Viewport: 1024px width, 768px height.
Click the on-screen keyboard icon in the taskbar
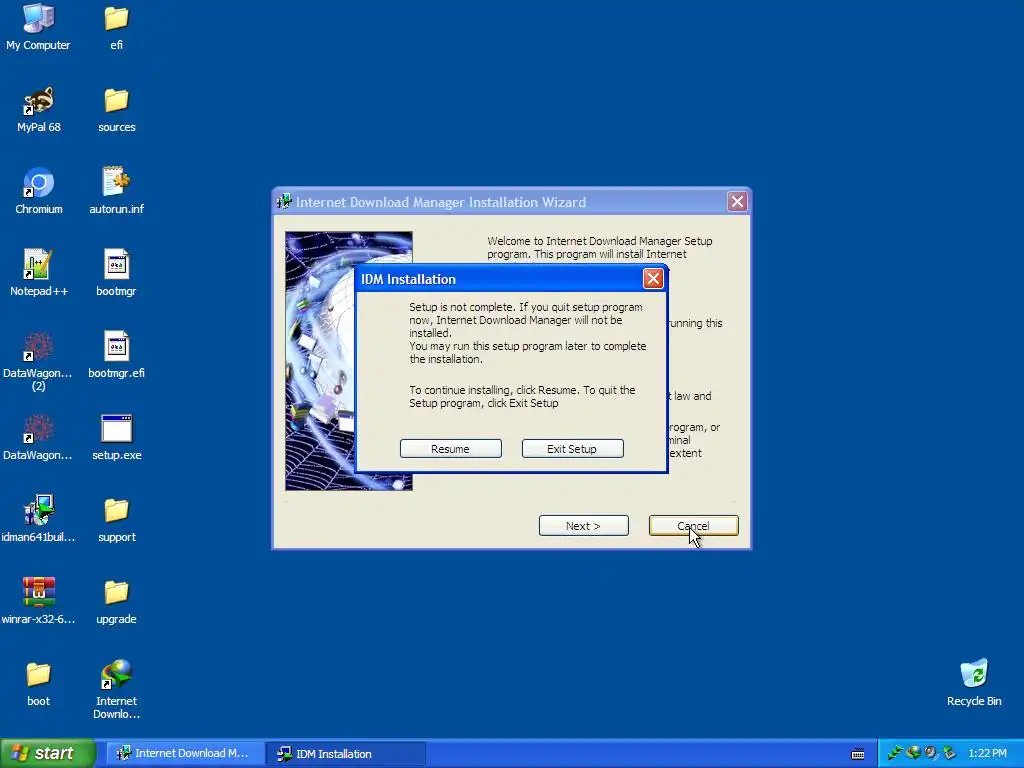point(858,754)
